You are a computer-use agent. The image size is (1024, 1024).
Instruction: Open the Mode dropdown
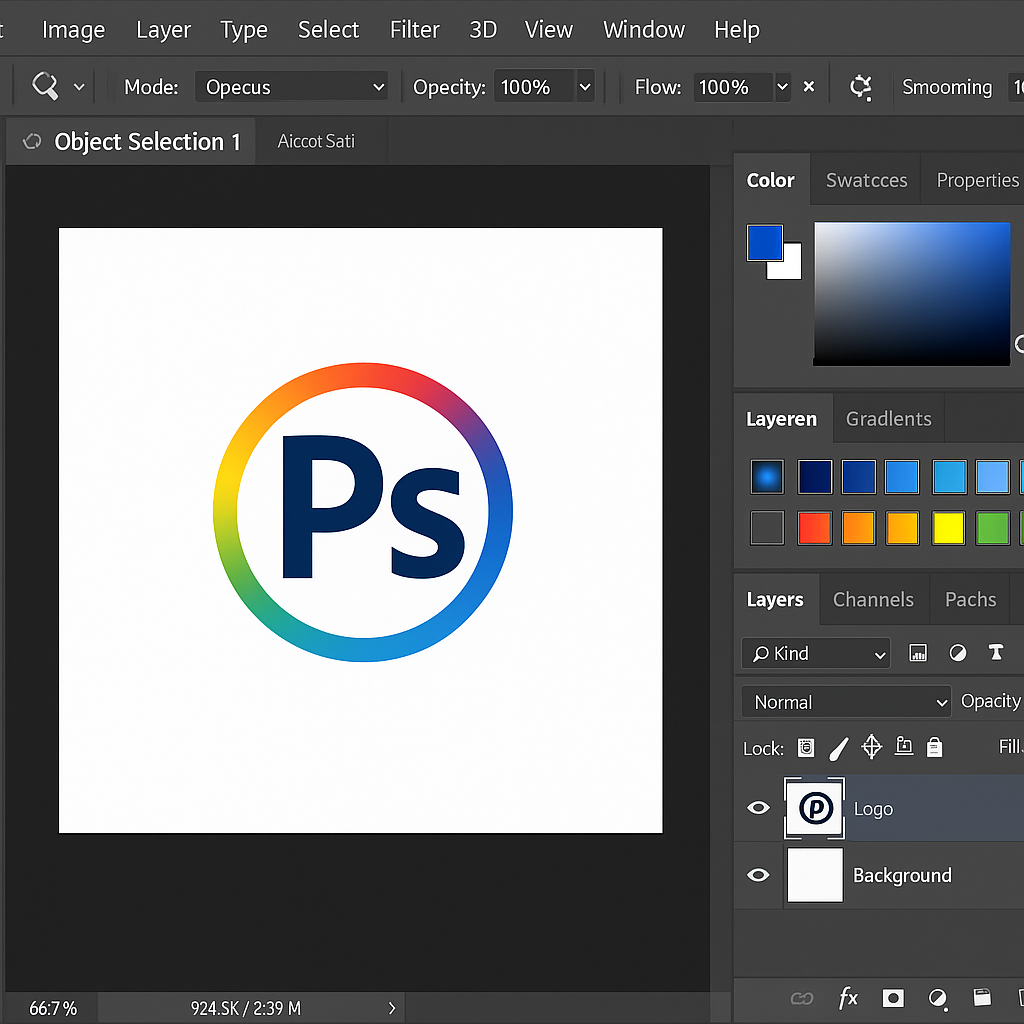[x=290, y=87]
